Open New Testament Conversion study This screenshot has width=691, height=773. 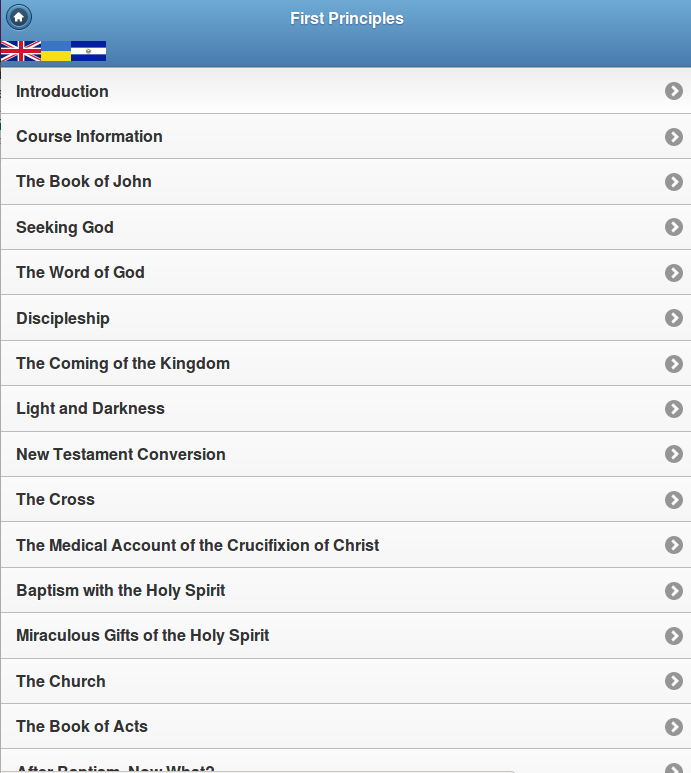click(346, 454)
